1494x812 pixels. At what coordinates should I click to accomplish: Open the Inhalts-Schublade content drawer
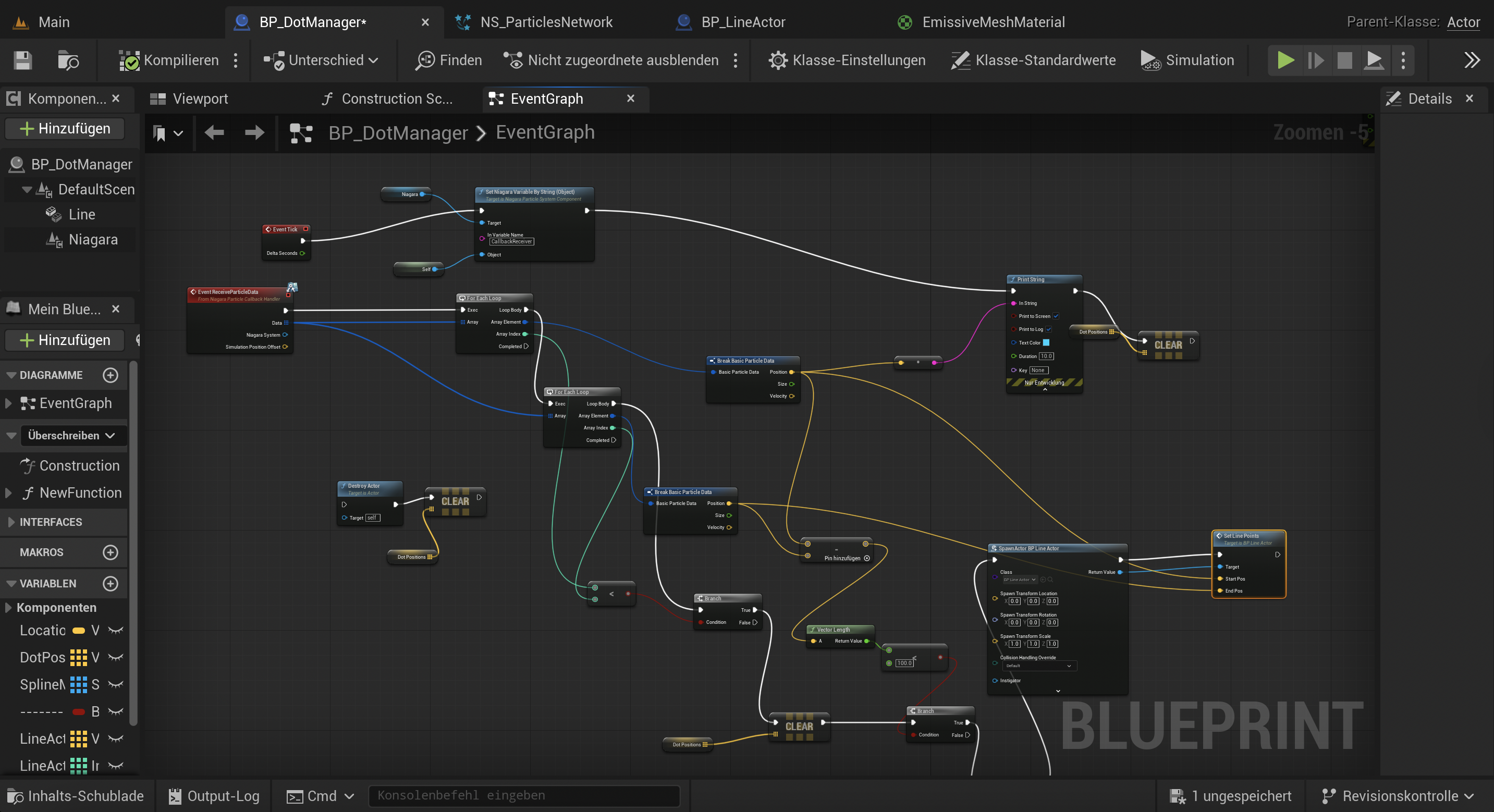76,796
